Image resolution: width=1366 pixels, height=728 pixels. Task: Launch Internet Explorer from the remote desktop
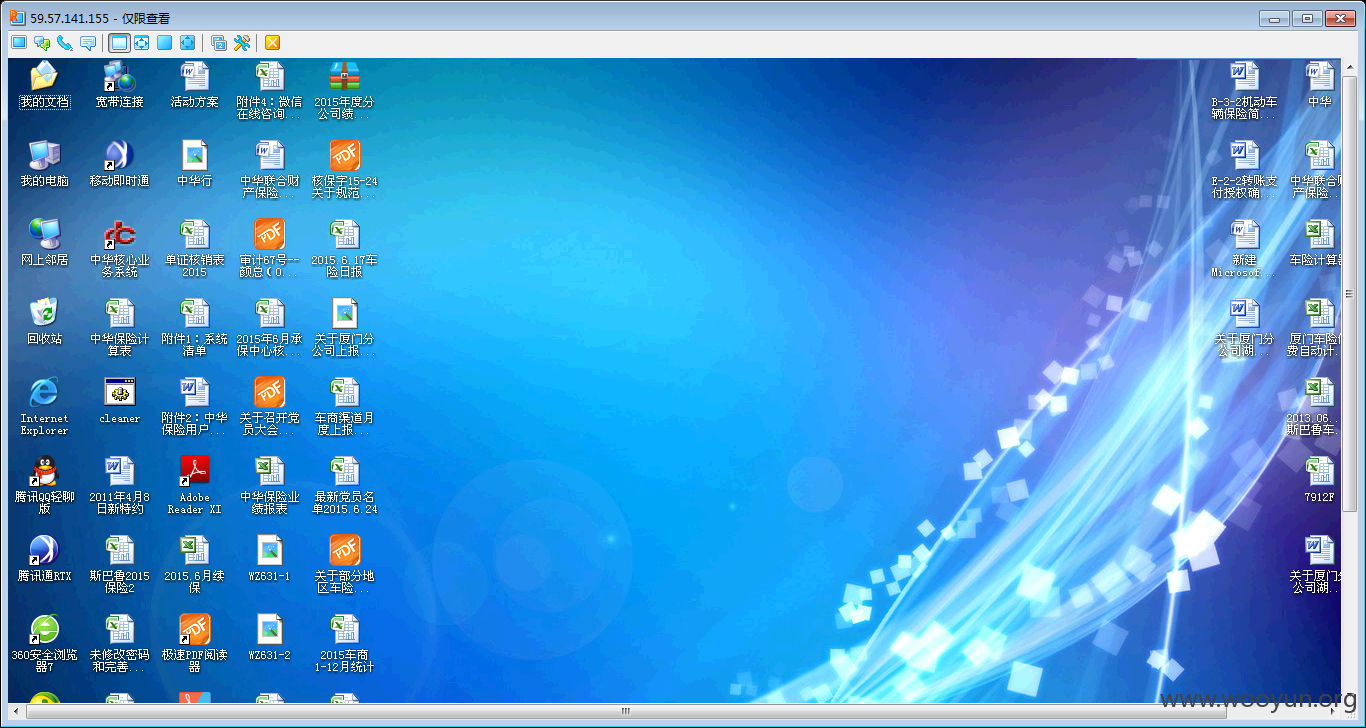(44, 406)
